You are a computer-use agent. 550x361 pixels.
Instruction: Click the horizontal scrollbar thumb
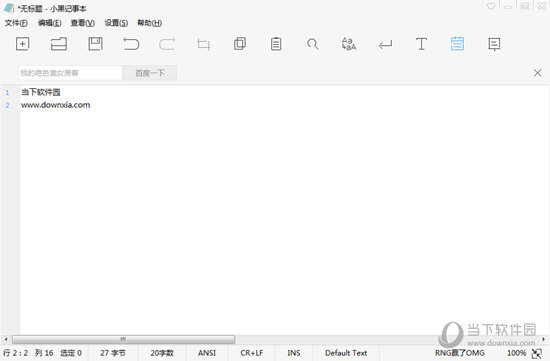[x=123, y=339]
